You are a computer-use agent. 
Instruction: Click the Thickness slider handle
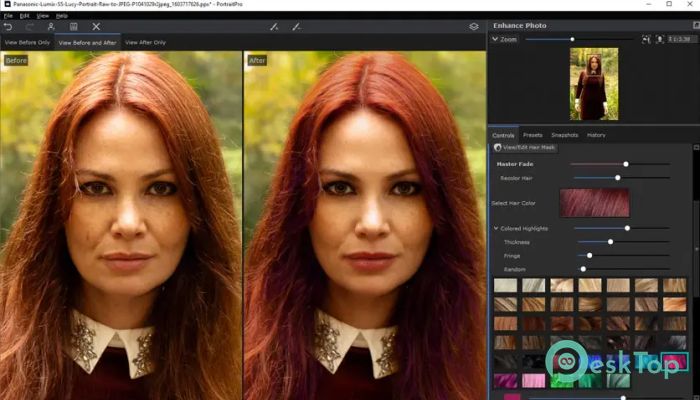(610, 242)
